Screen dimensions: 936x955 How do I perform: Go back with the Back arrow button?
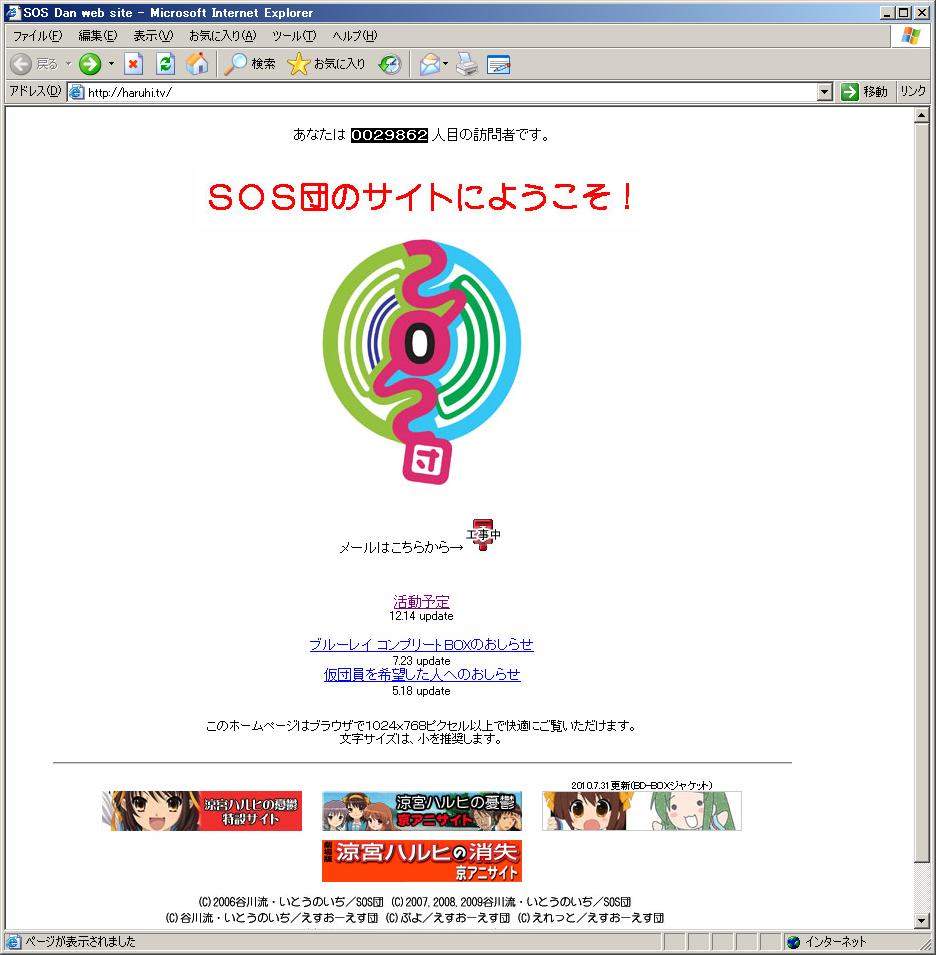pyautogui.click(x=34, y=64)
